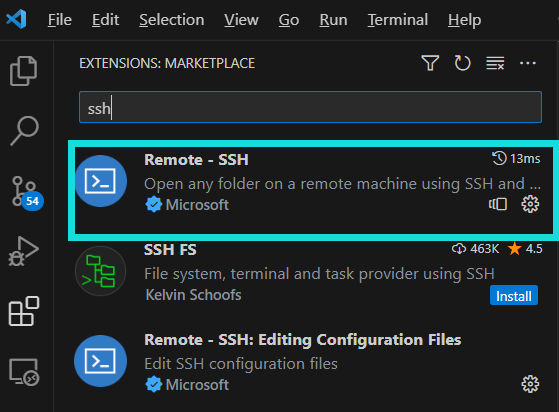This screenshot has height=412, width=559.
Task: Open Remote - SSH extension details
Action: pos(310,190)
